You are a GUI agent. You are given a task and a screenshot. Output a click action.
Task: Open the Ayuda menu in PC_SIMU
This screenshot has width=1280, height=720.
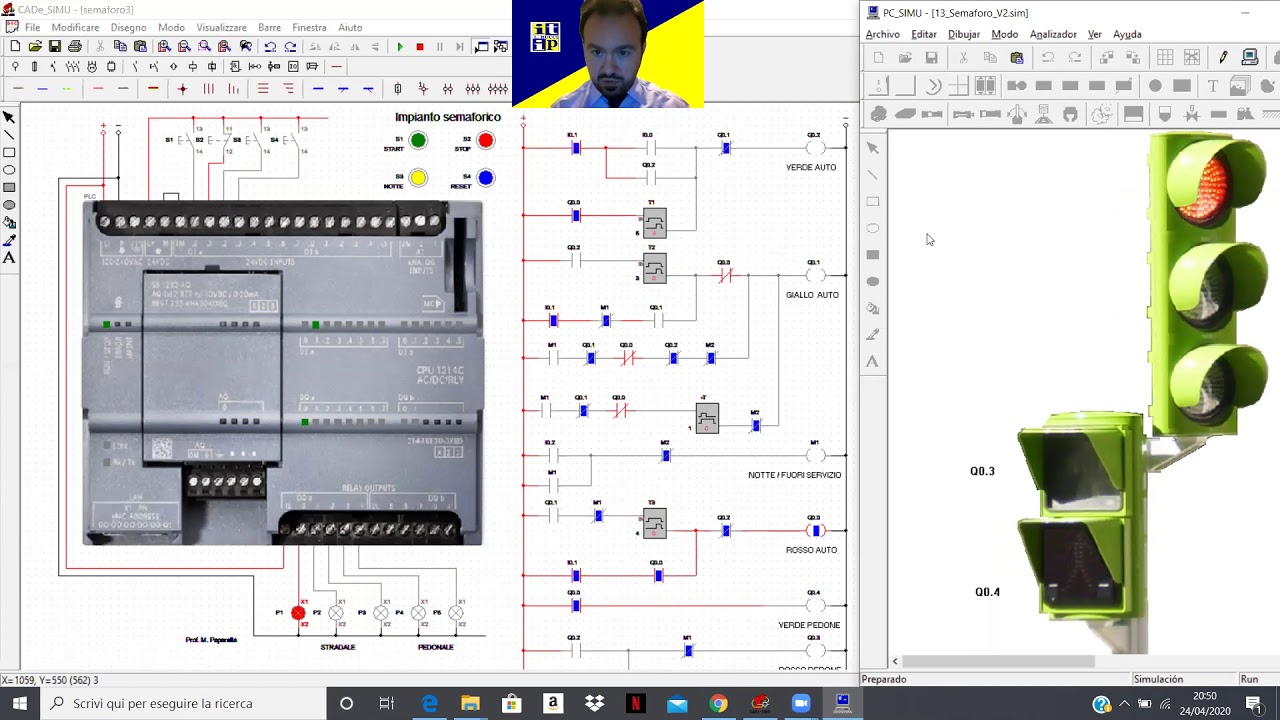(x=1127, y=34)
